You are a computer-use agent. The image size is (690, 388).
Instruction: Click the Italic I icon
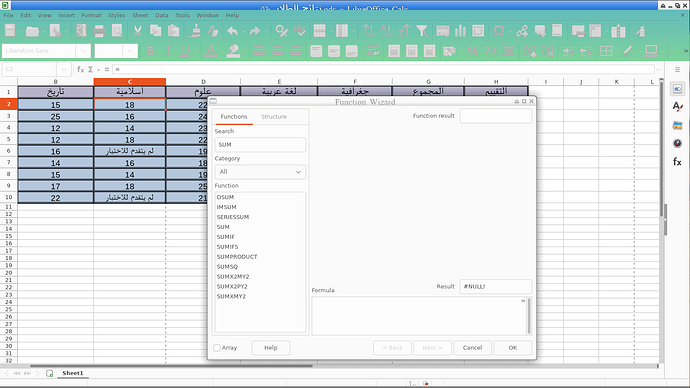(x=168, y=51)
